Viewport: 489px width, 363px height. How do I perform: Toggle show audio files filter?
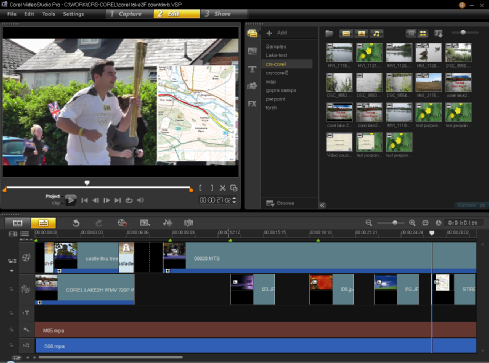pos(376,33)
